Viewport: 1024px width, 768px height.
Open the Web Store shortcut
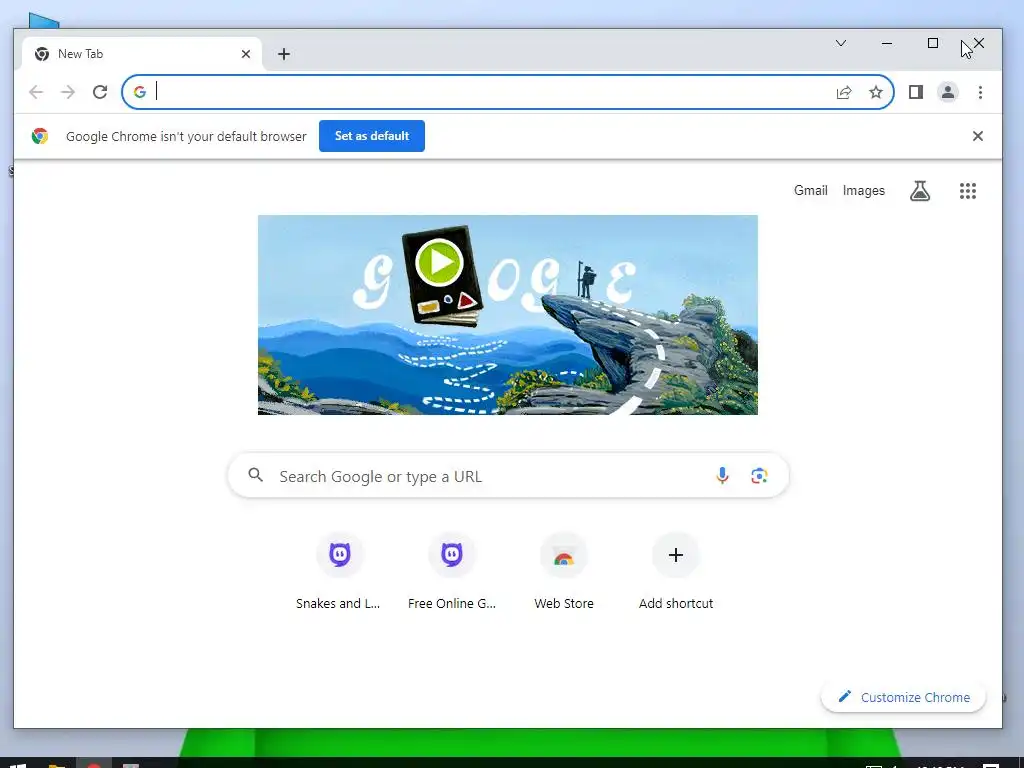click(x=564, y=572)
